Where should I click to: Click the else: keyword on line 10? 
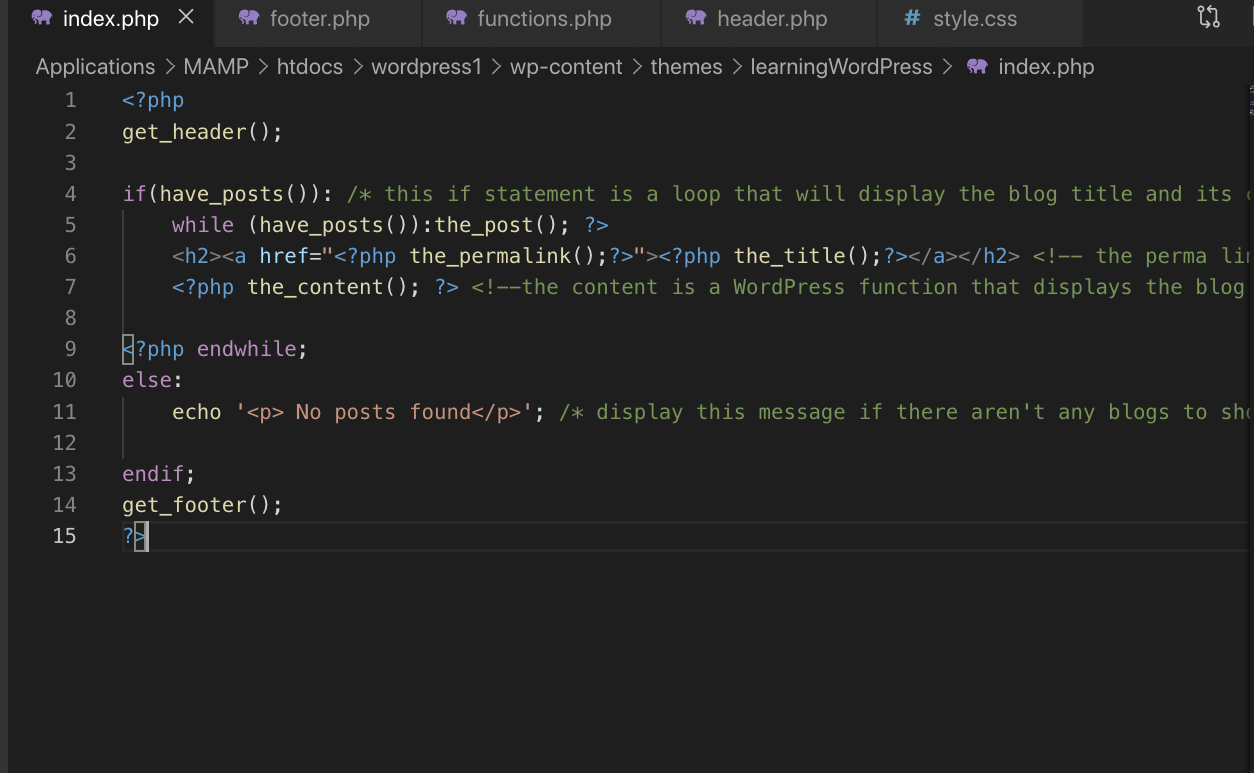[153, 380]
